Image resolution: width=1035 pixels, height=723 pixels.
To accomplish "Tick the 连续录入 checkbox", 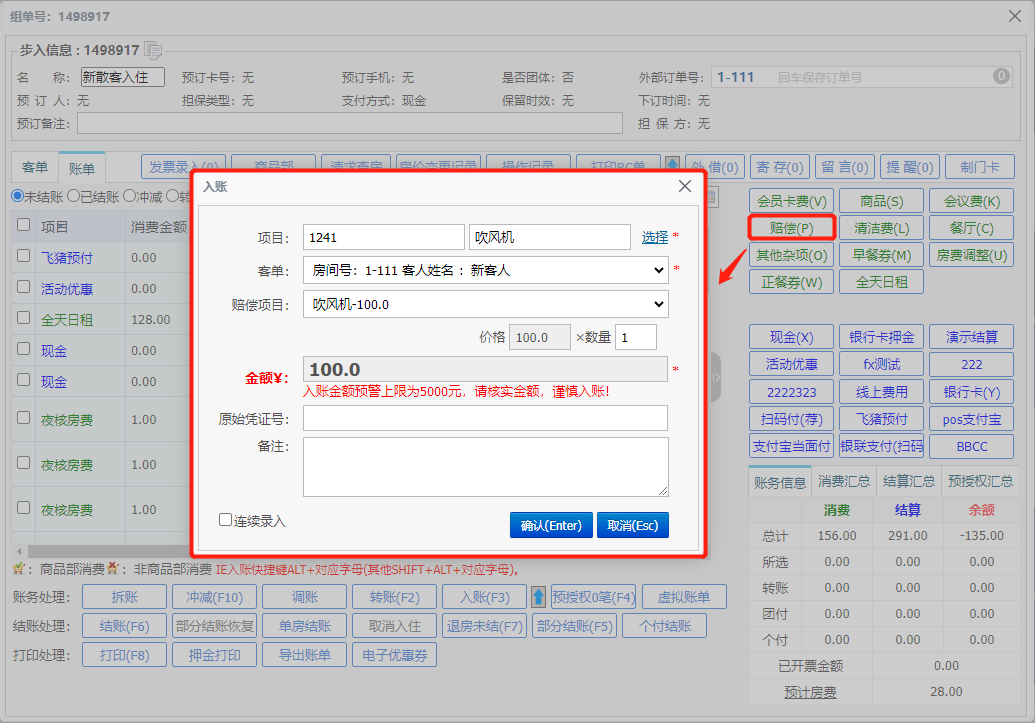I will 225,520.
